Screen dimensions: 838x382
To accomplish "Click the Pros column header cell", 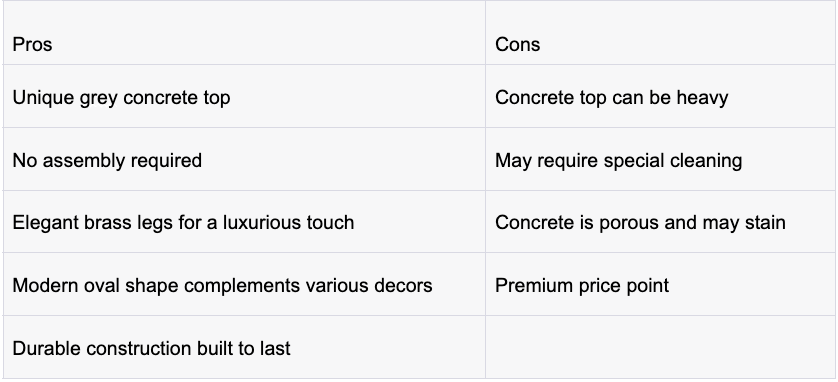I will pyautogui.click(x=244, y=33).
